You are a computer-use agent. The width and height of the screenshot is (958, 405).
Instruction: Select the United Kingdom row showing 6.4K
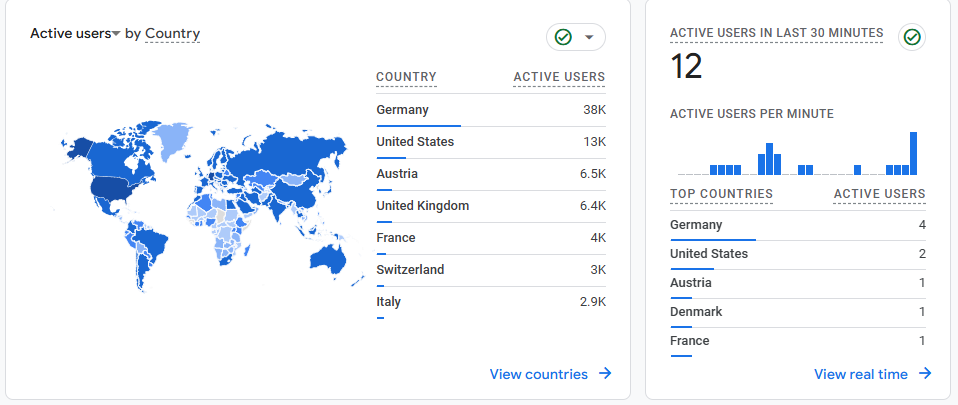490,206
